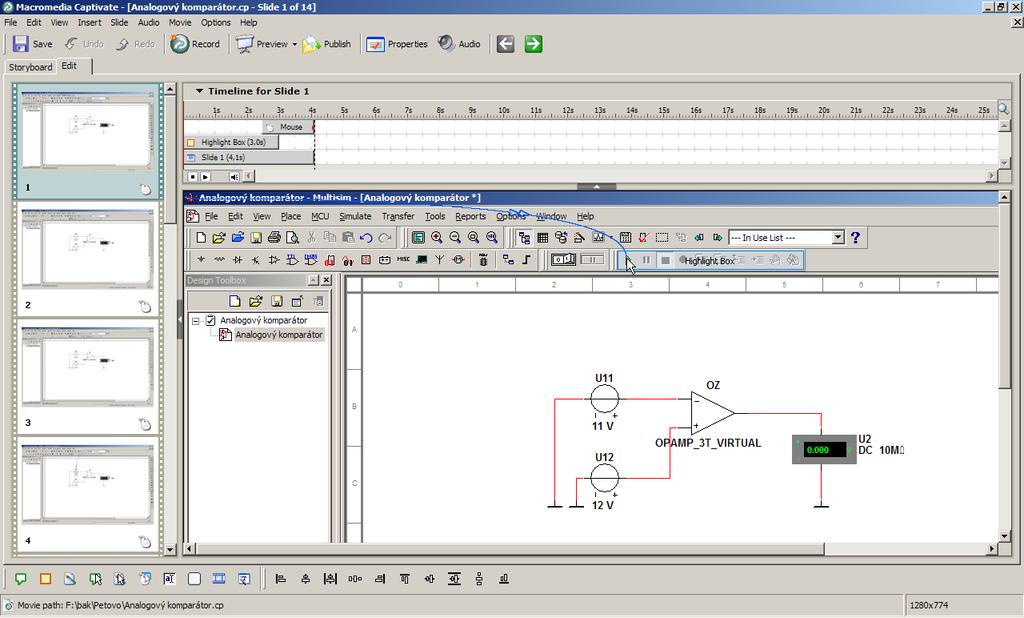Click the distribute horizontally icon
The height and width of the screenshot is (618, 1024).
[x=355, y=579]
